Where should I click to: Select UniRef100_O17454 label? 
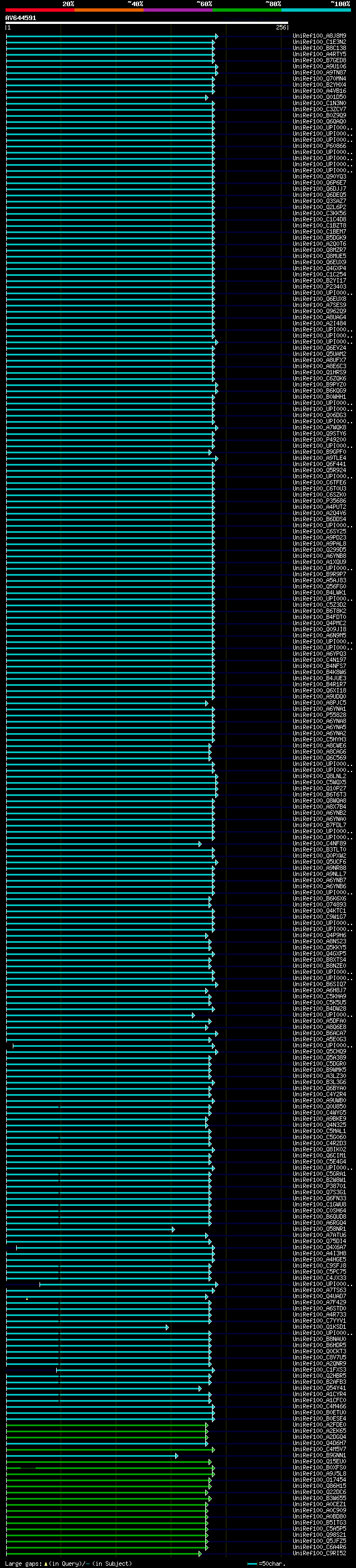(319, 1480)
